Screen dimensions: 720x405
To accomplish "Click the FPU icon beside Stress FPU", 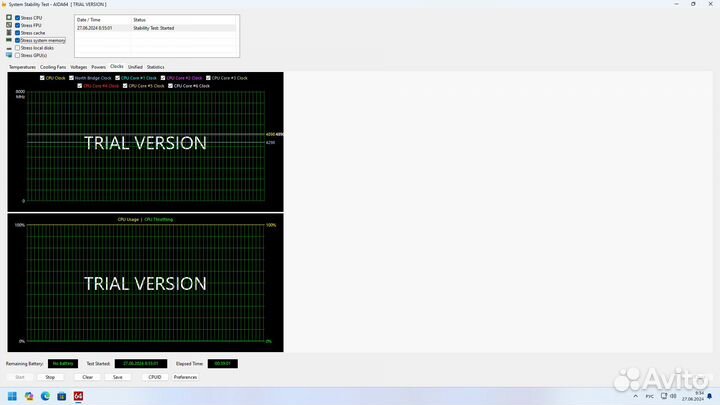I will pos(9,25).
